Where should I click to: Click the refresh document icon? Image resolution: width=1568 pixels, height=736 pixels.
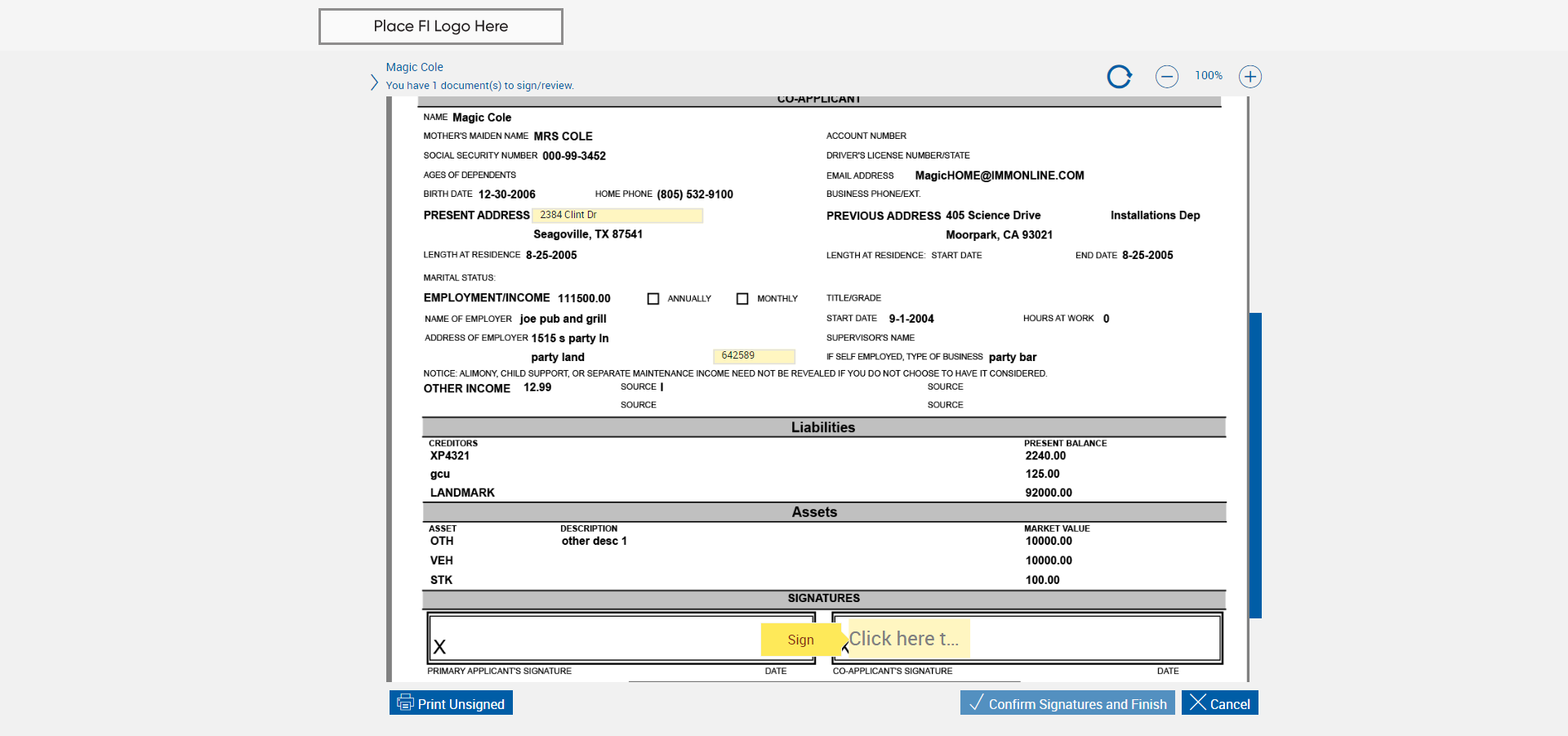(1119, 77)
